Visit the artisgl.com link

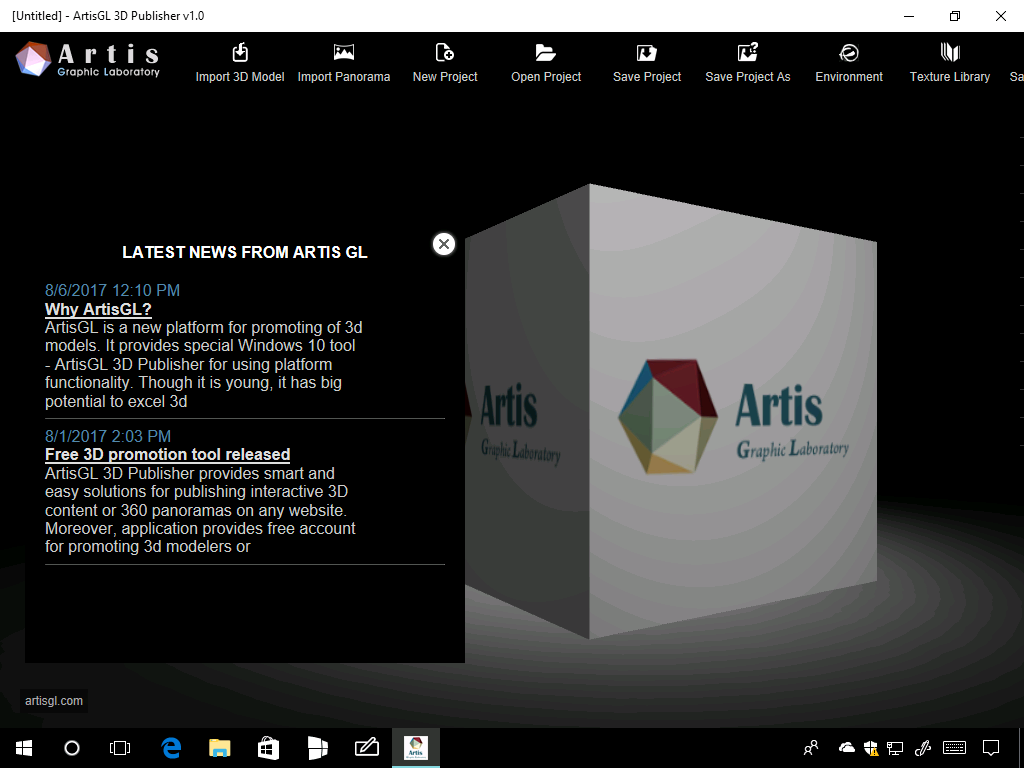point(54,701)
